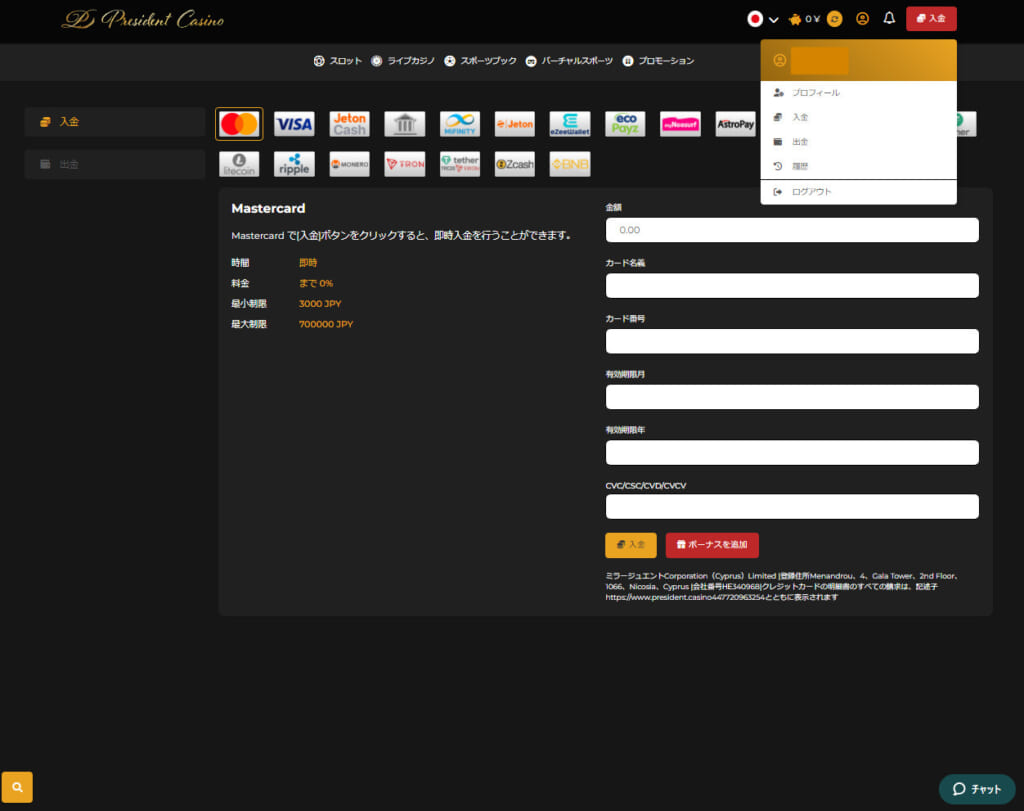Viewport: 1024px width, 811px height.
Task: Click the red 入金 button in header
Action: click(931, 19)
